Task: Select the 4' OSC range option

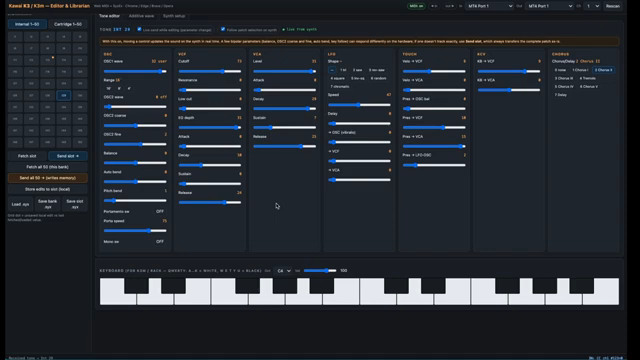Action: point(129,89)
